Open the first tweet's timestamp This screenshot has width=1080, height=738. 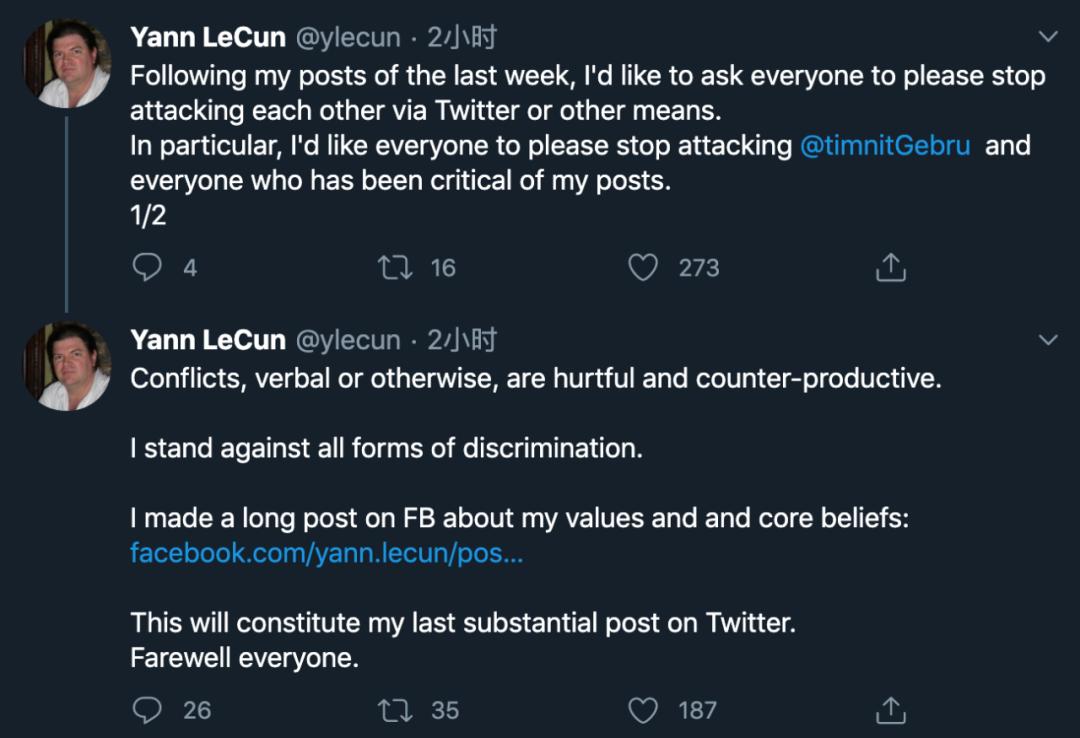point(462,38)
